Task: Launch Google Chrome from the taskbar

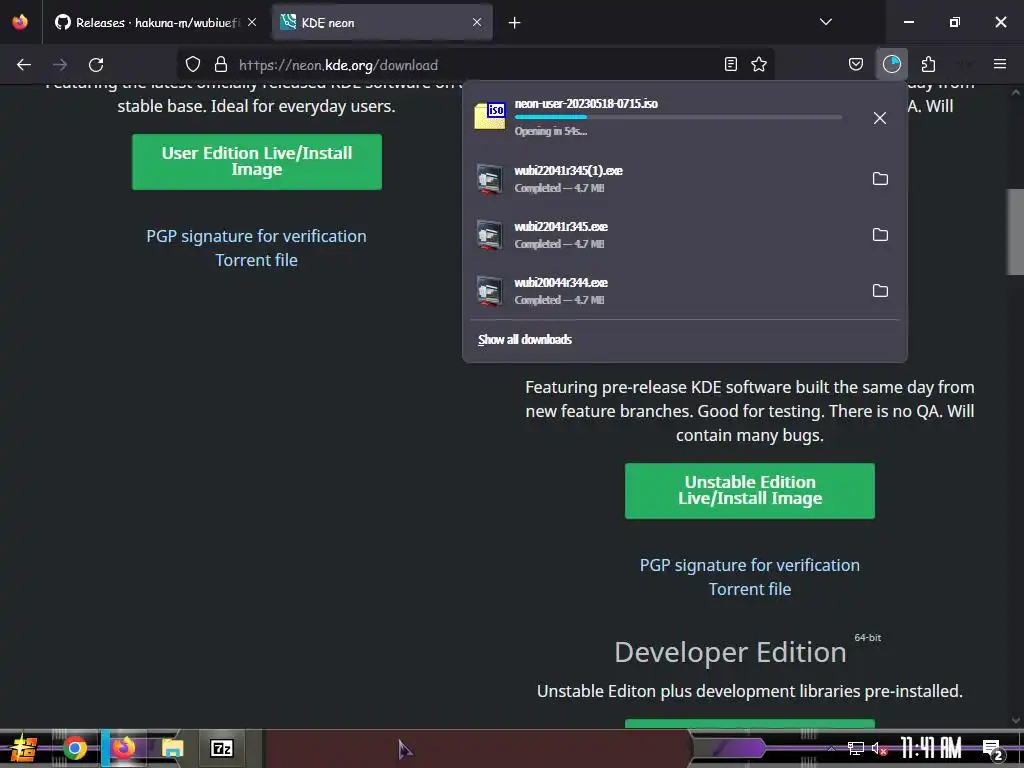Action: pyautogui.click(x=75, y=748)
